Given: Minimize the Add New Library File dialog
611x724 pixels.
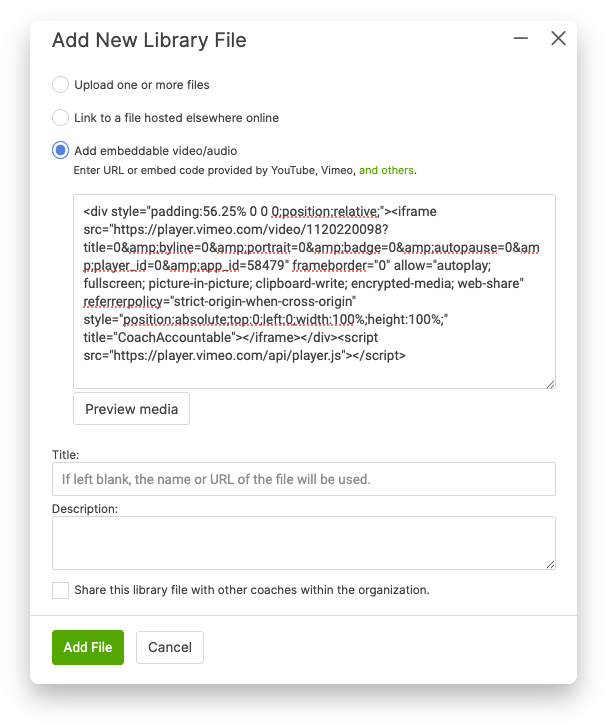Looking at the screenshot, I should pyautogui.click(x=521, y=39).
